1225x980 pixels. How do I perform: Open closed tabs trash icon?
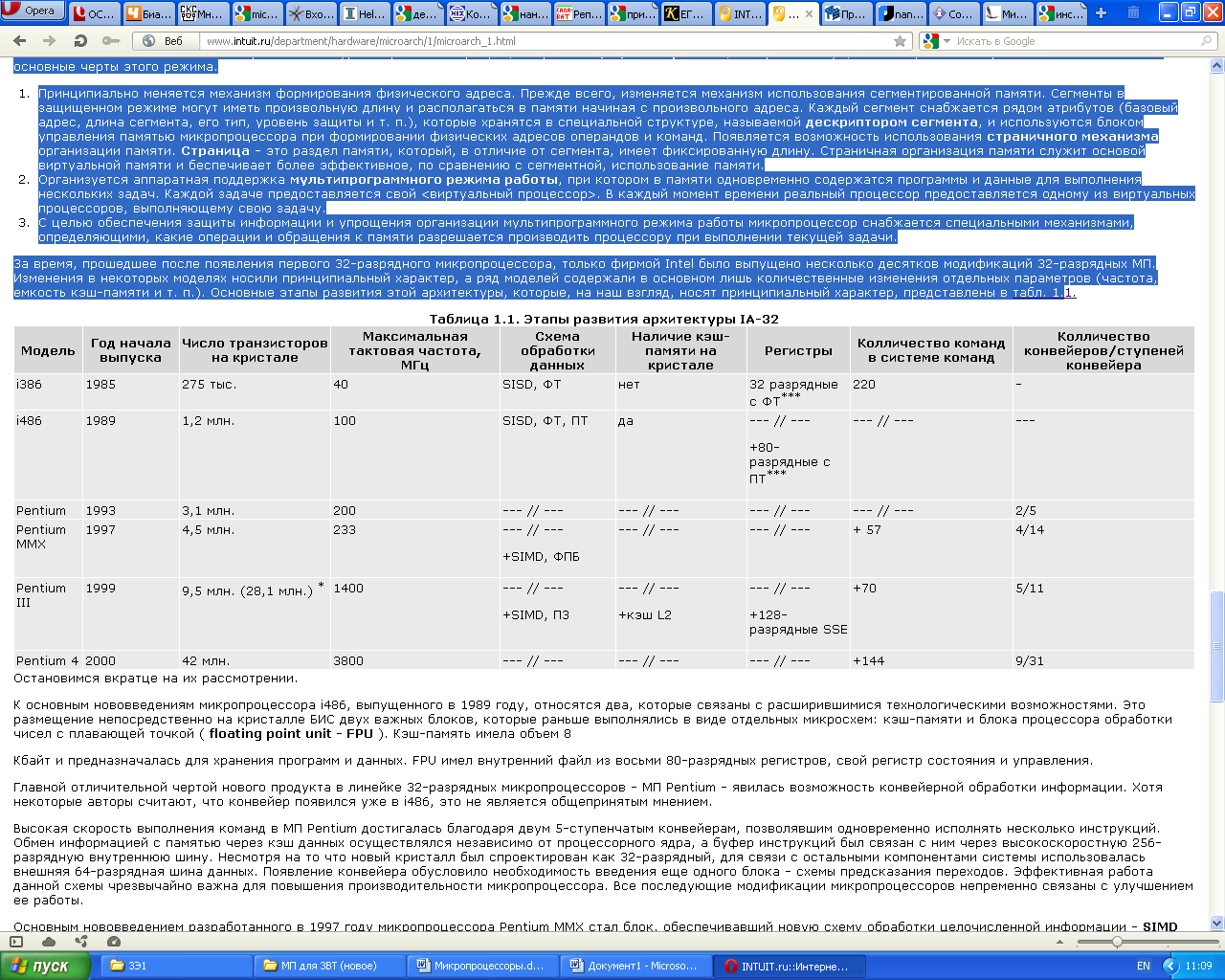pos(1133,13)
